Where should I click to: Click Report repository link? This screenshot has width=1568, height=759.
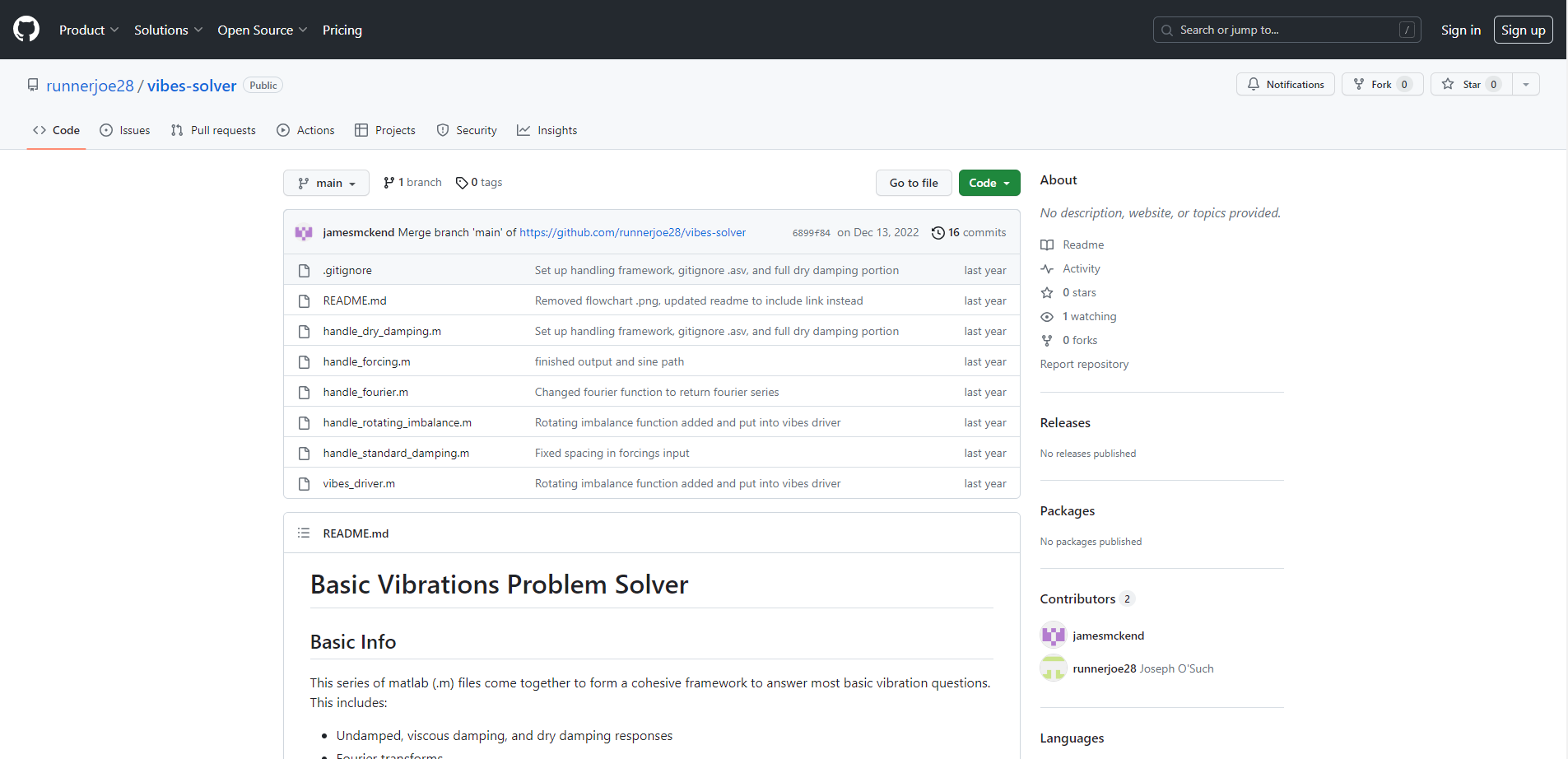[x=1084, y=364]
